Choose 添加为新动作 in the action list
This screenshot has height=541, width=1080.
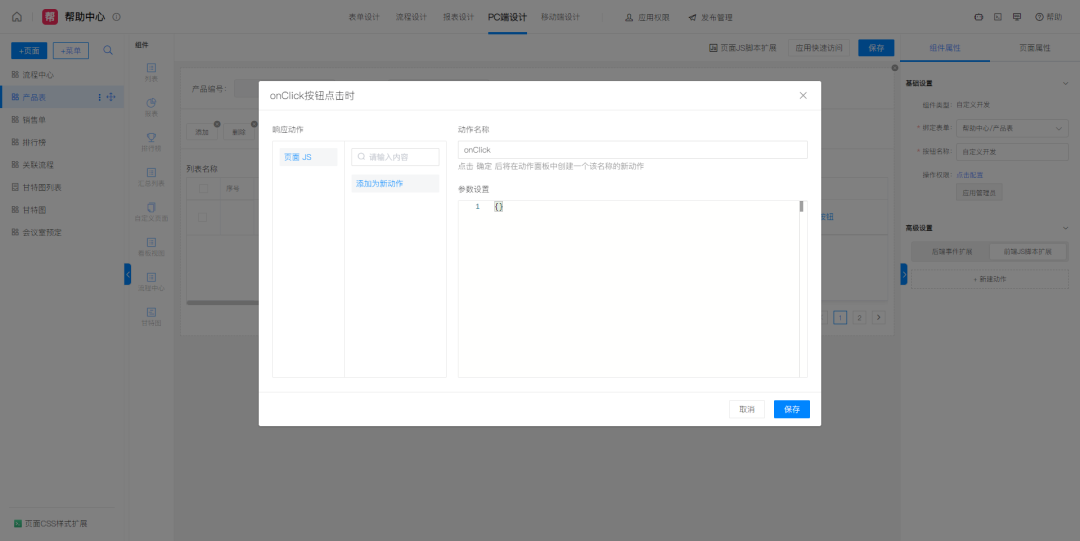tap(395, 183)
